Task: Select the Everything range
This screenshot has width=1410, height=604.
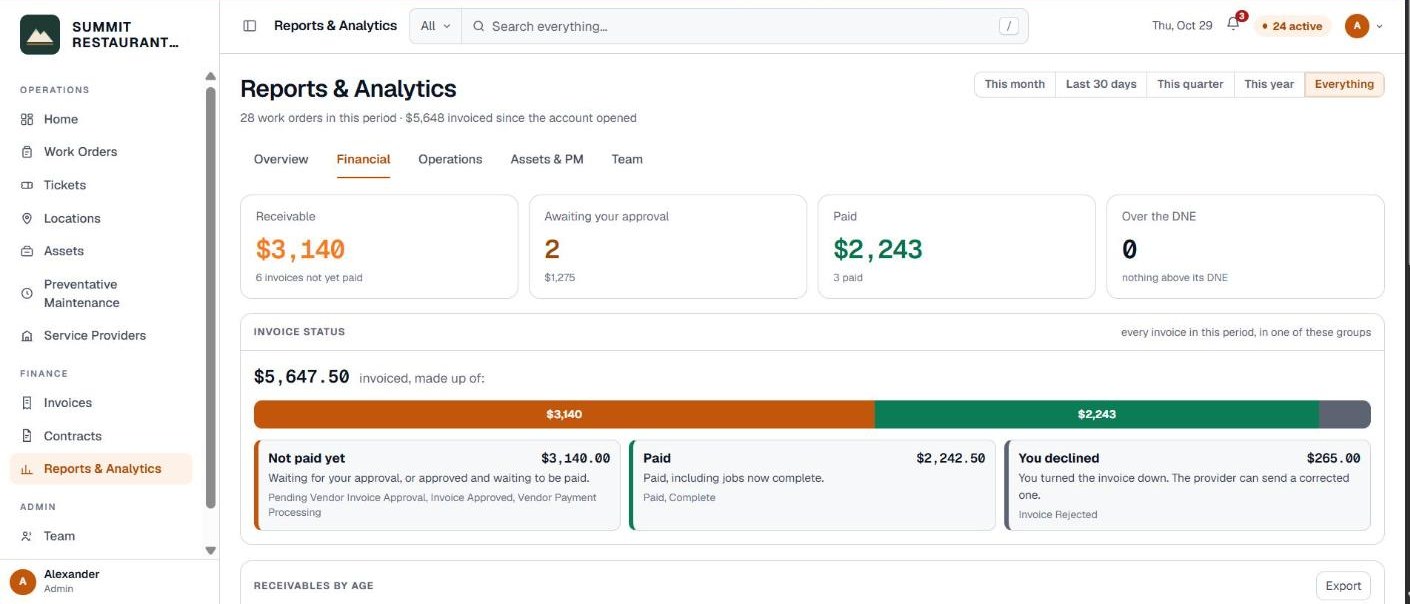Action: pyautogui.click(x=1344, y=84)
